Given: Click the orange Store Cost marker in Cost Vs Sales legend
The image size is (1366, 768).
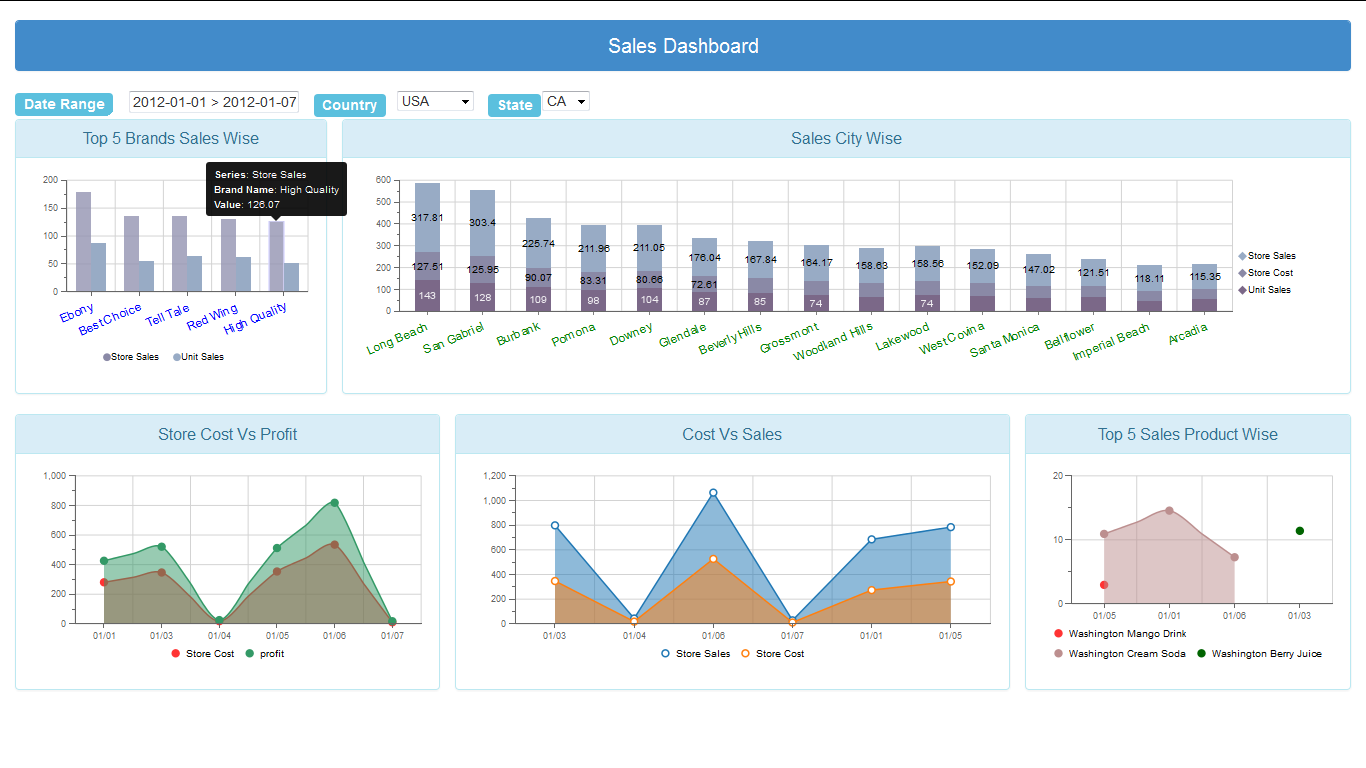Looking at the screenshot, I should pos(745,654).
